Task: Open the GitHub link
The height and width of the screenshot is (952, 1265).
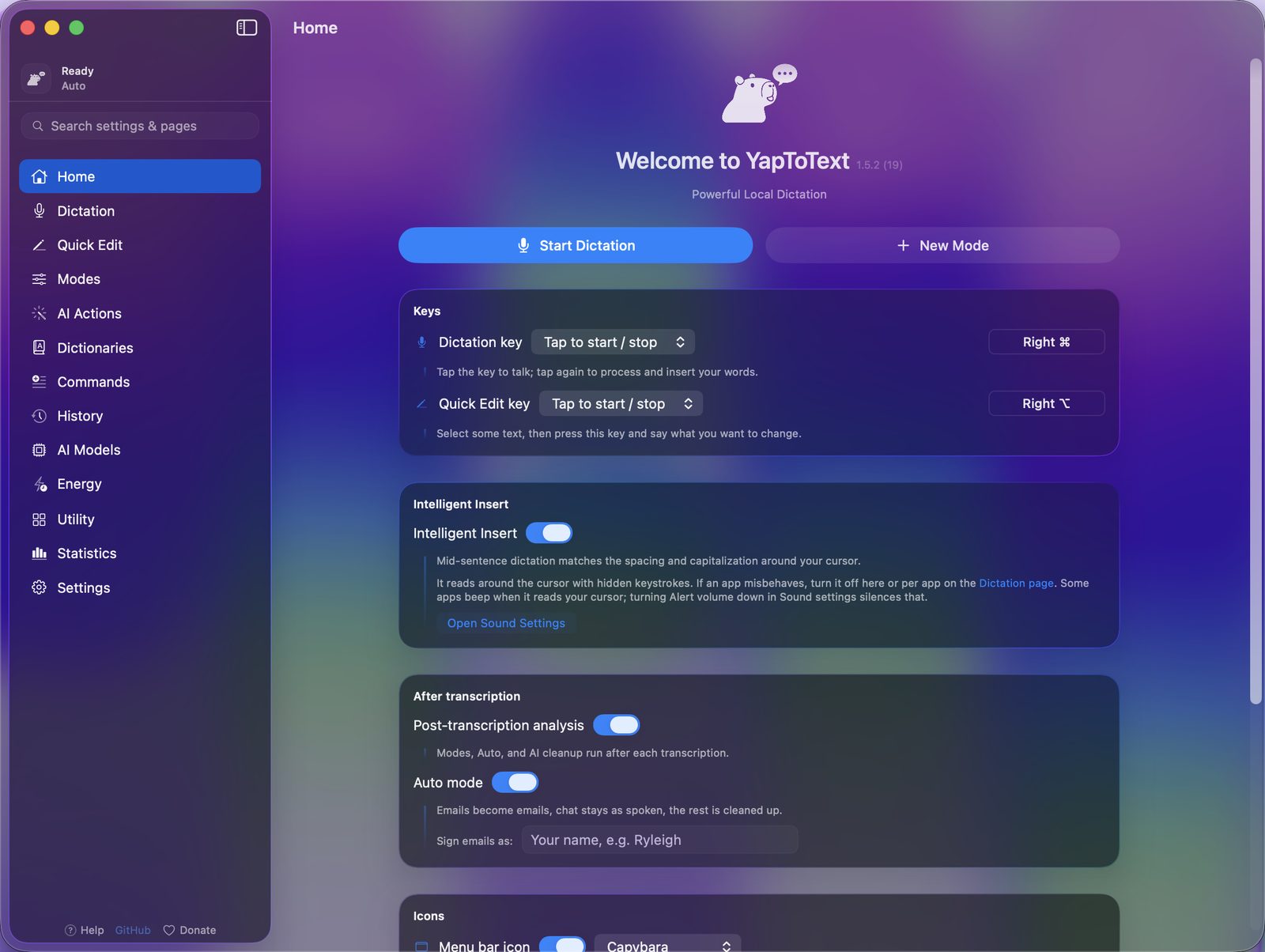Action: coord(133,931)
